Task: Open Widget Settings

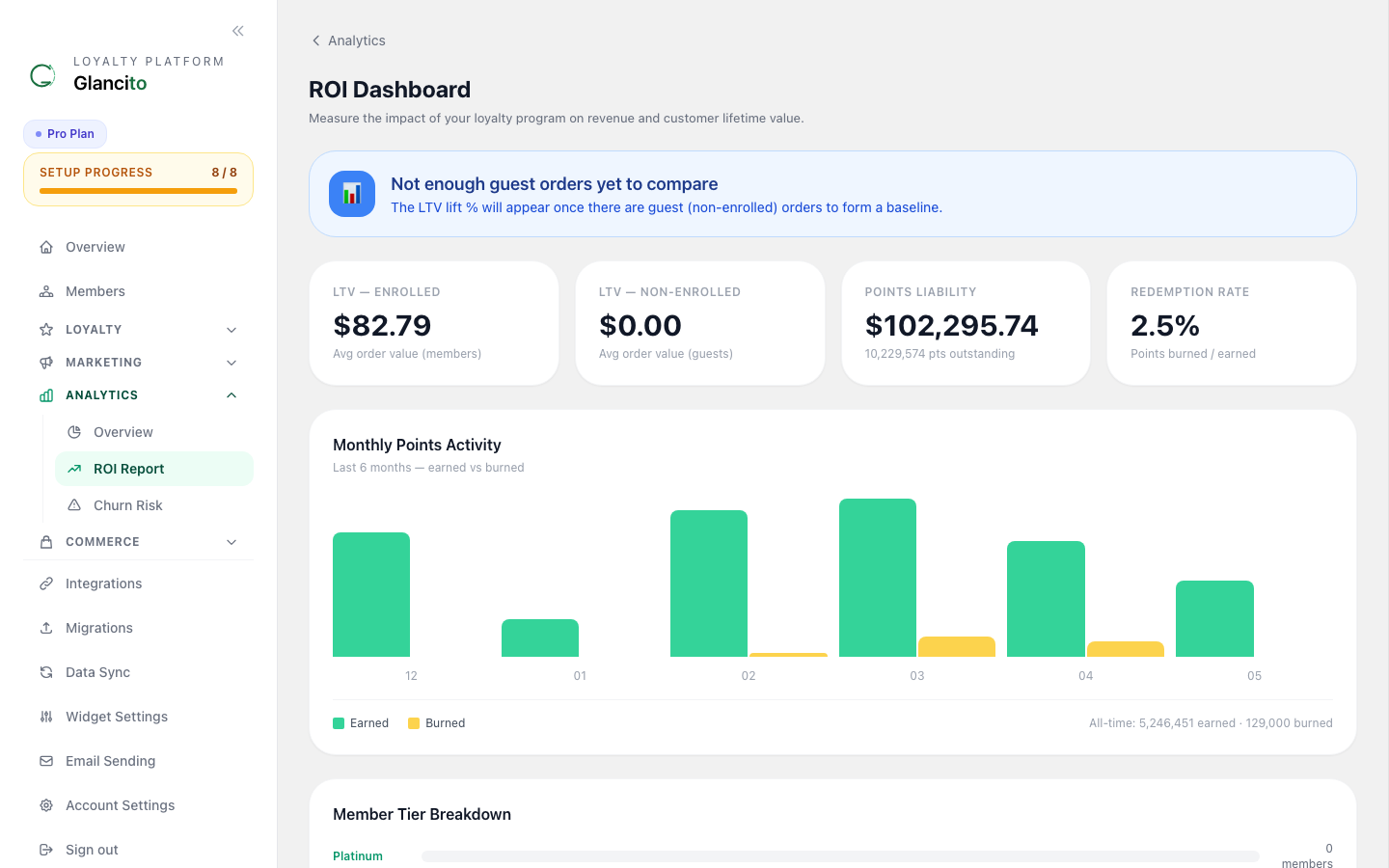Action: point(139,717)
